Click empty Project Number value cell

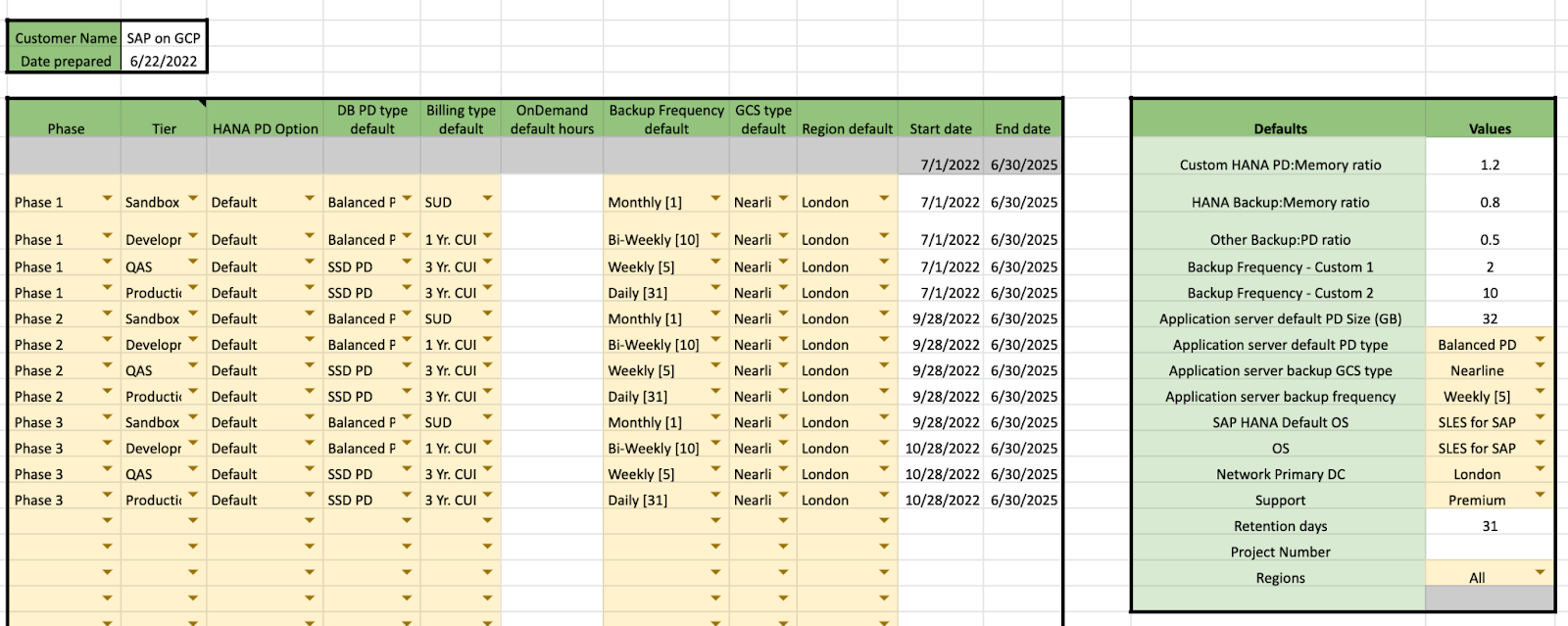tap(1490, 552)
